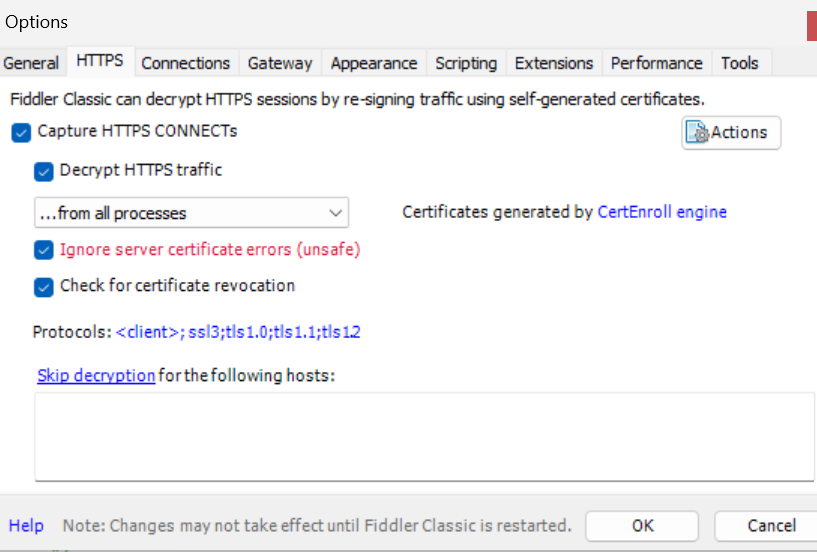Image resolution: width=817 pixels, height=552 pixels.
Task: Select the HTTPS tab
Action: coord(100,61)
